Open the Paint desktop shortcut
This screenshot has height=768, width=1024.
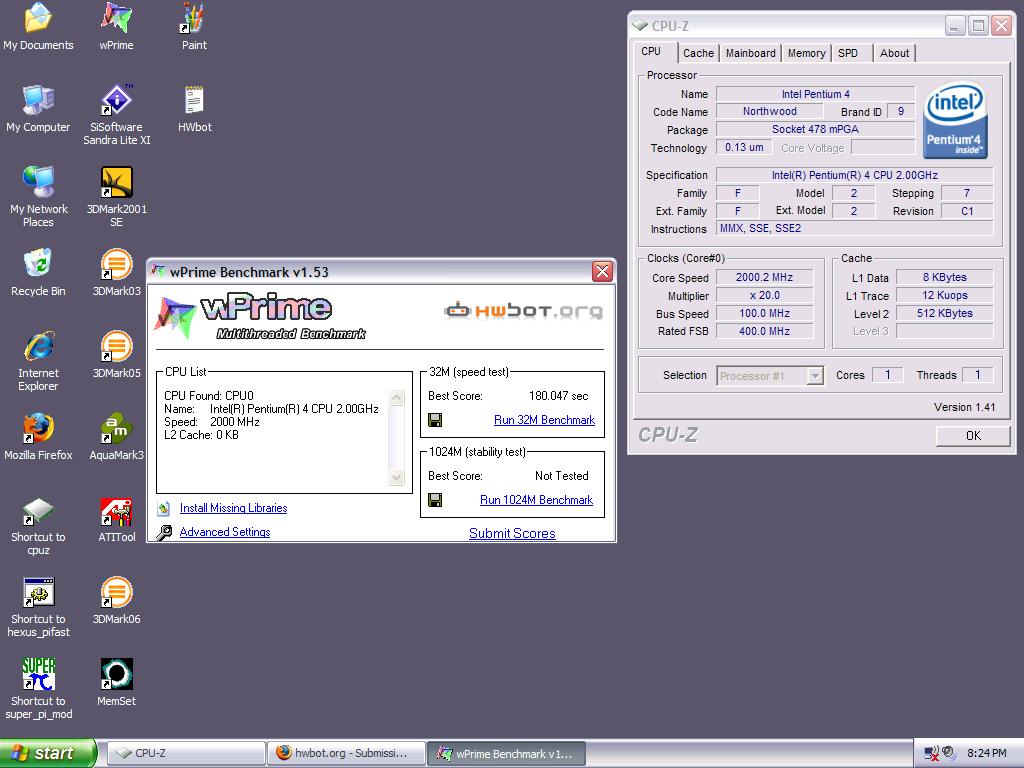coord(194,26)
